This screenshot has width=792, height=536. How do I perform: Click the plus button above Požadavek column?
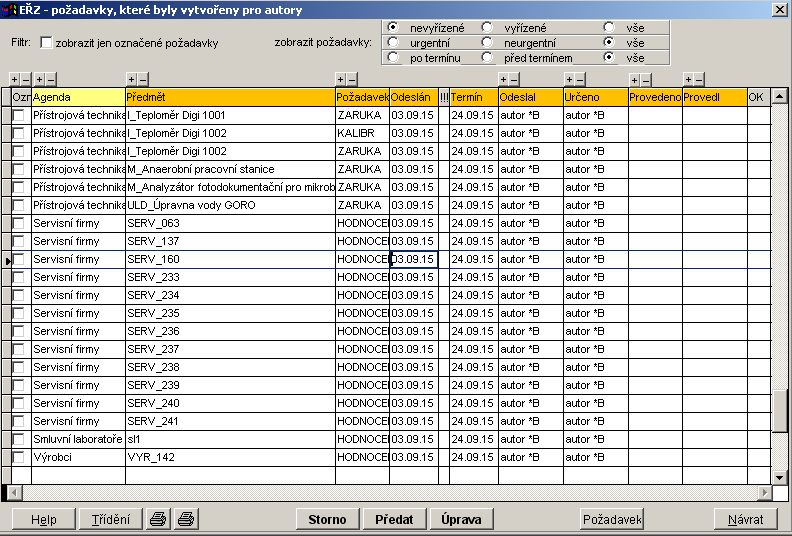(x=340, y=79)
